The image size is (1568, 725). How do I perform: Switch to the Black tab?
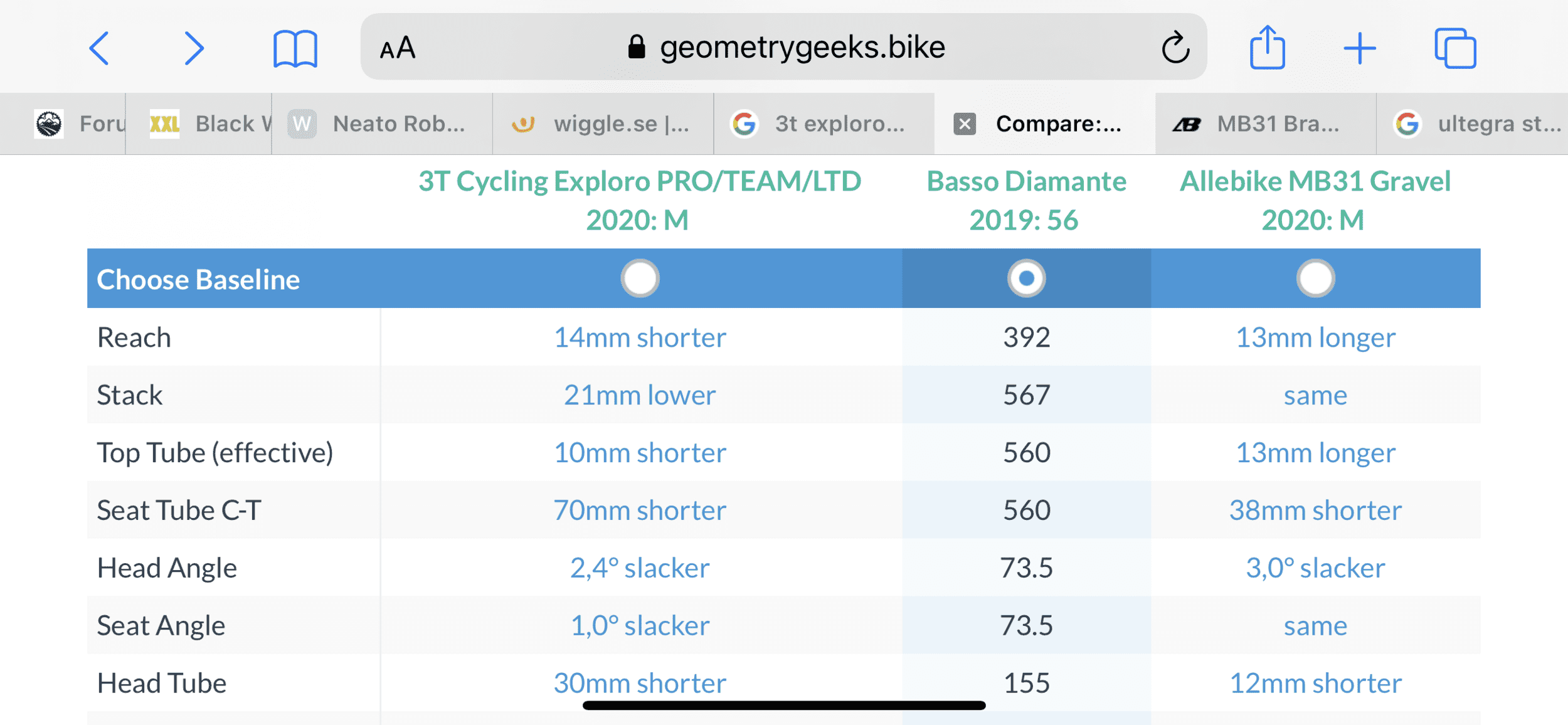pyautogui.click(x=199, y=124)
